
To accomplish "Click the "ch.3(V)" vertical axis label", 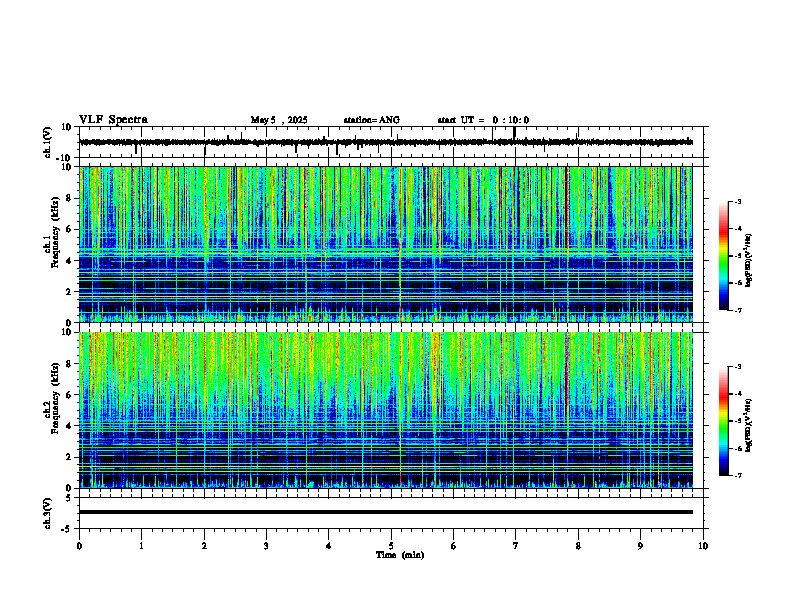I will (x=48, y=513).
